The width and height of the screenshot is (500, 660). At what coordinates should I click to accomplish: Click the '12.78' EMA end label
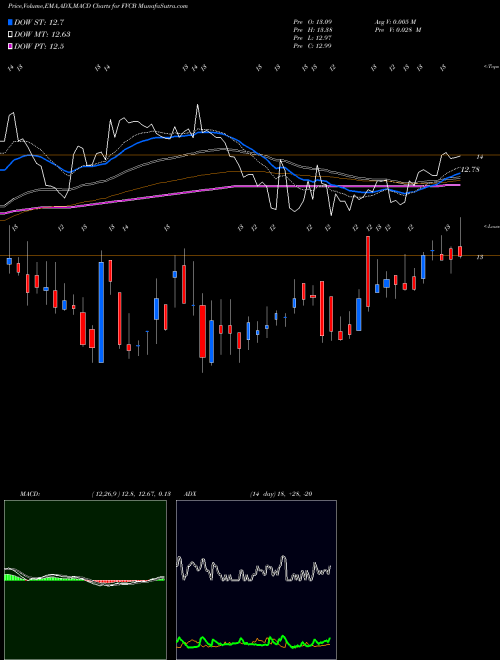click(x=471, y=170)
